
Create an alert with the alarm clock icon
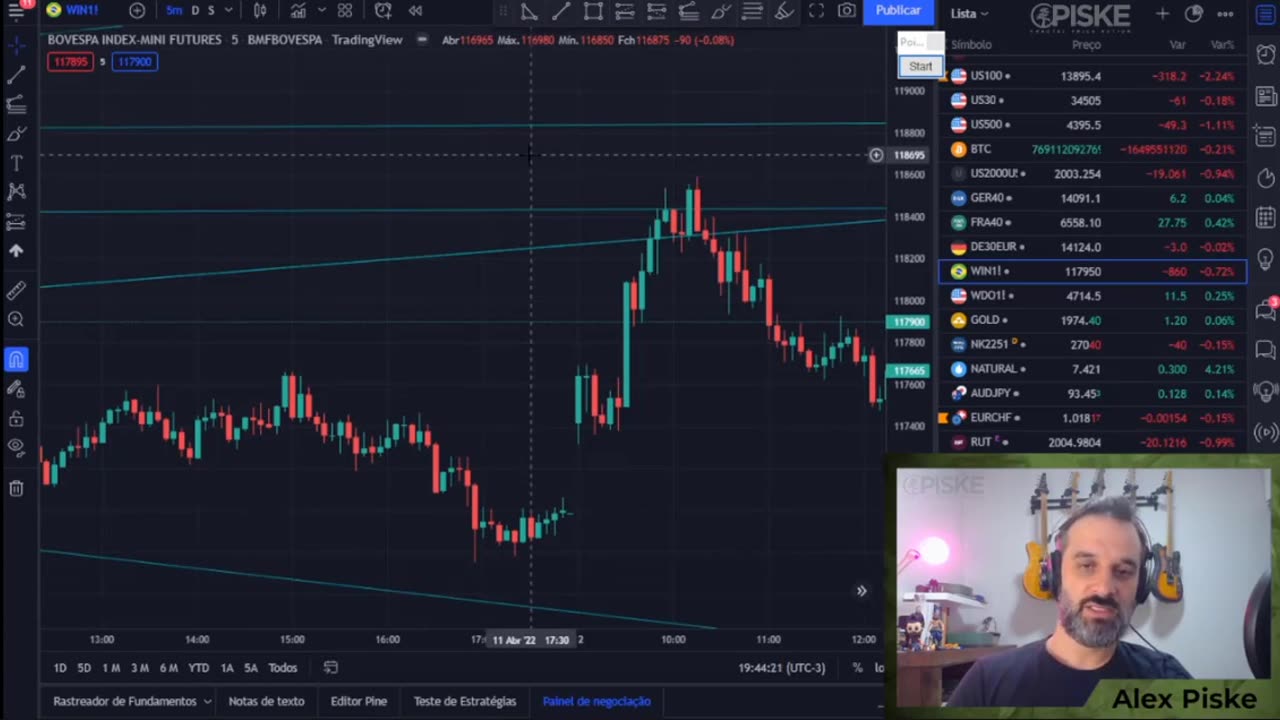[383, 11]
